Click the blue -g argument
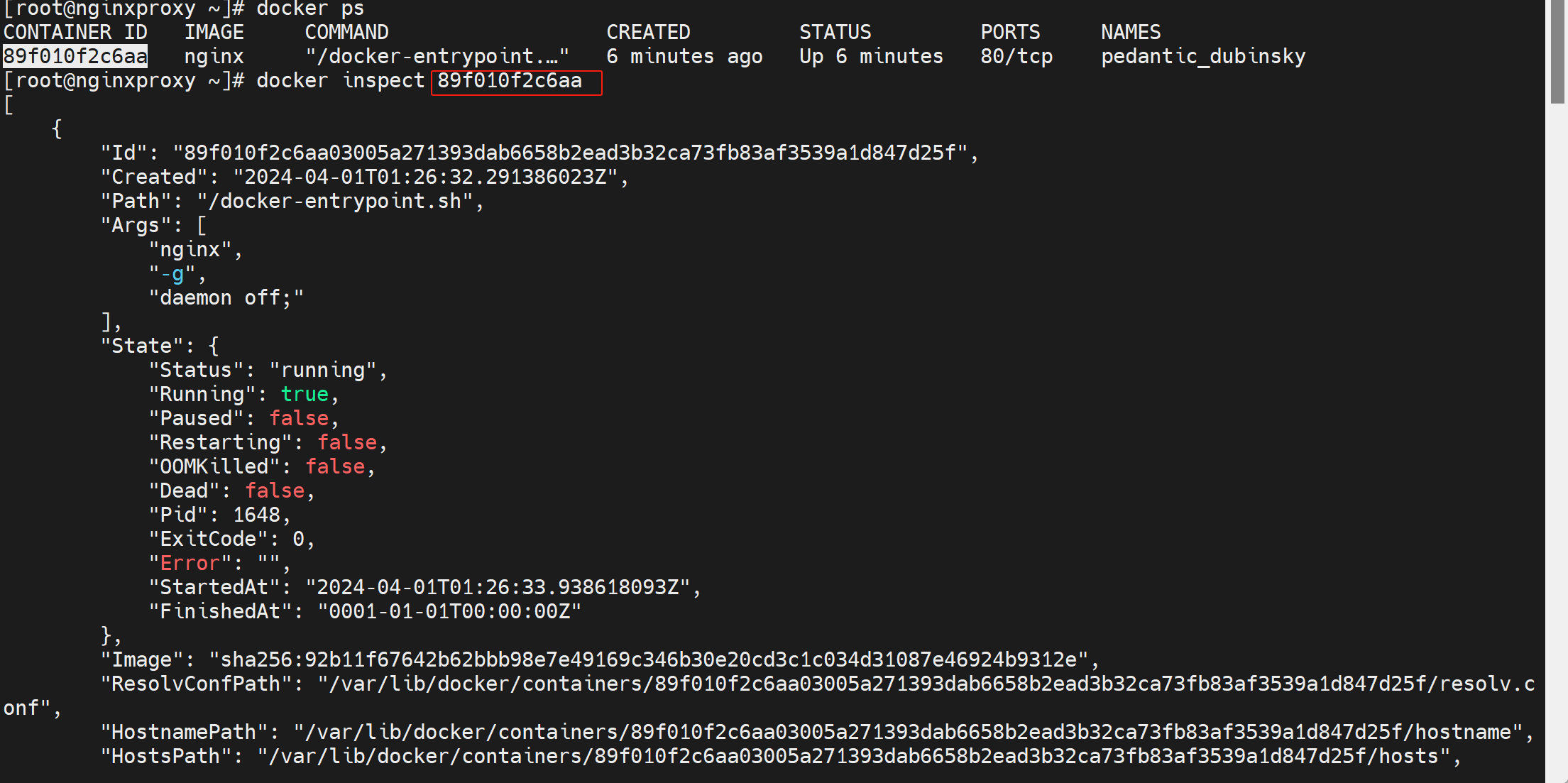 point(172,273)
